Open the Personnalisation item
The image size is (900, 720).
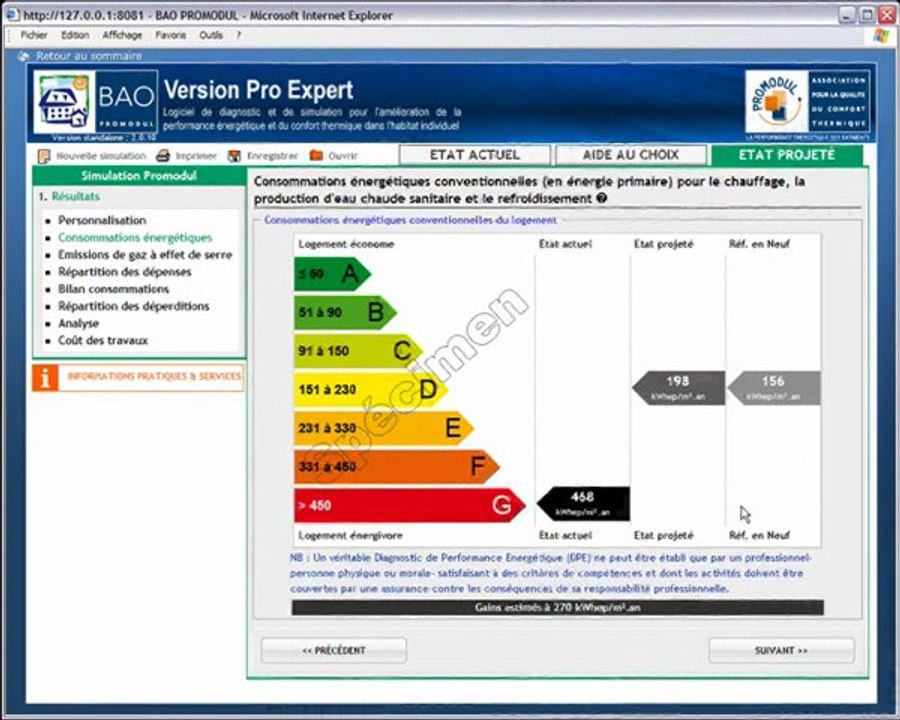pos(102,220)
